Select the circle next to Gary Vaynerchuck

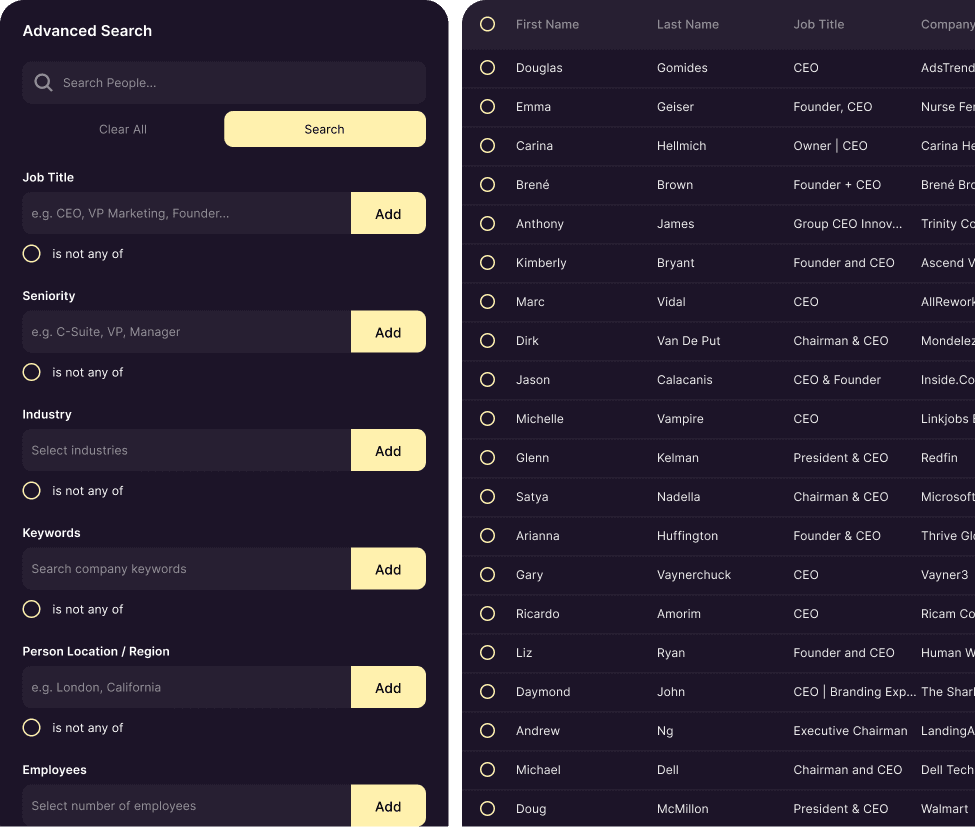click(487, 575)
